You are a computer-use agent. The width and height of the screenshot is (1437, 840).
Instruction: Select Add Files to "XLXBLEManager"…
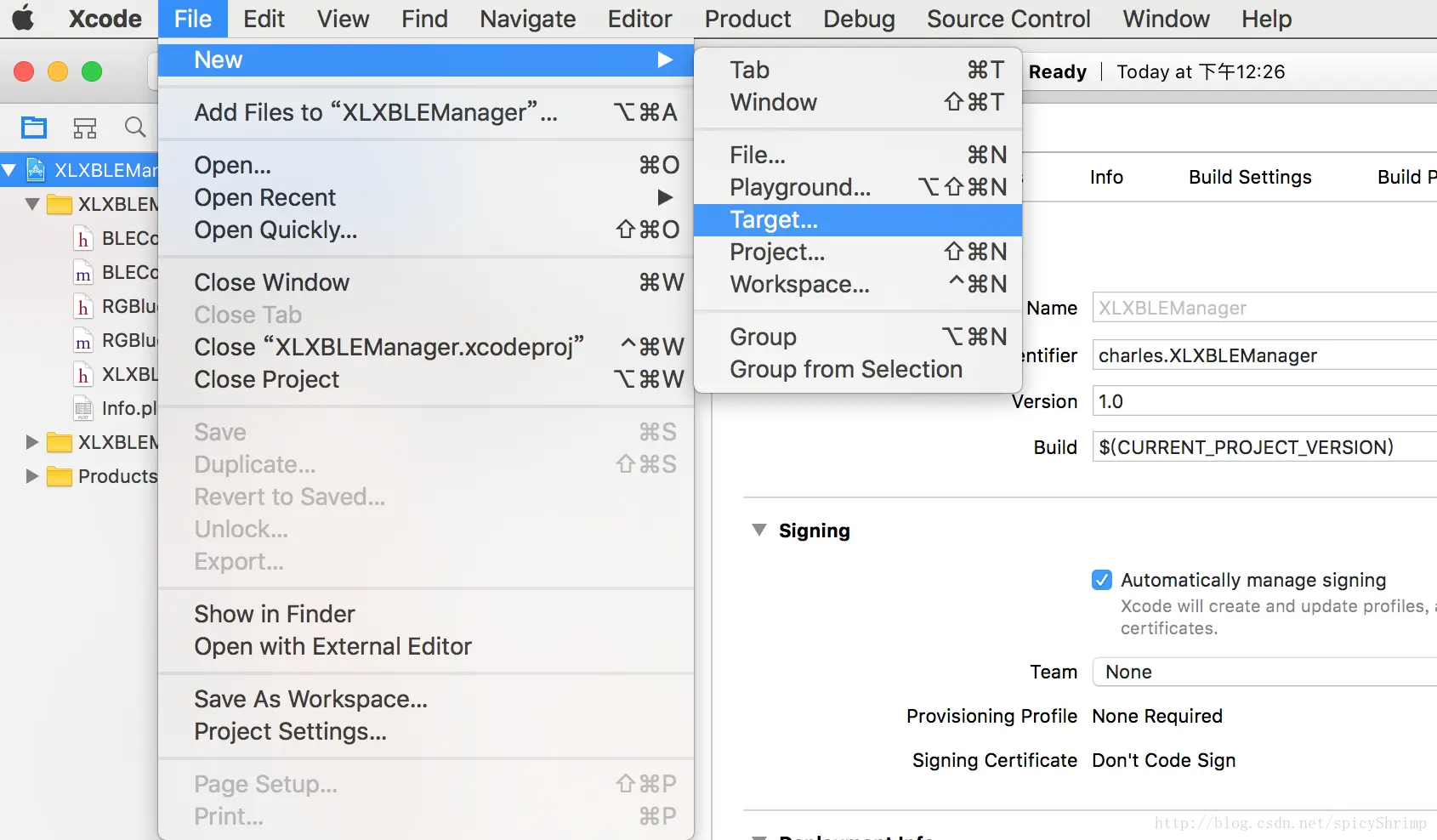coord(426,113)
